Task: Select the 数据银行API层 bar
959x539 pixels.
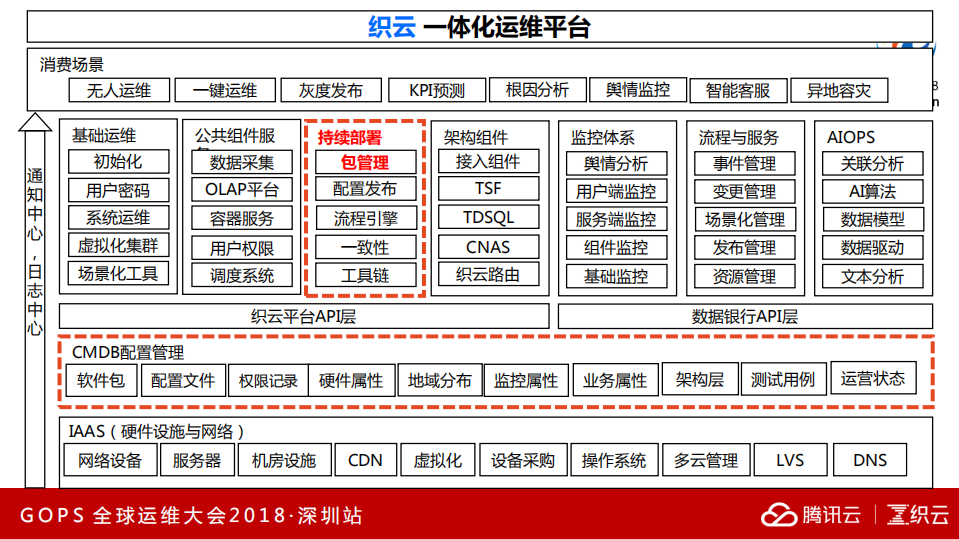Action: pos(745,316)
